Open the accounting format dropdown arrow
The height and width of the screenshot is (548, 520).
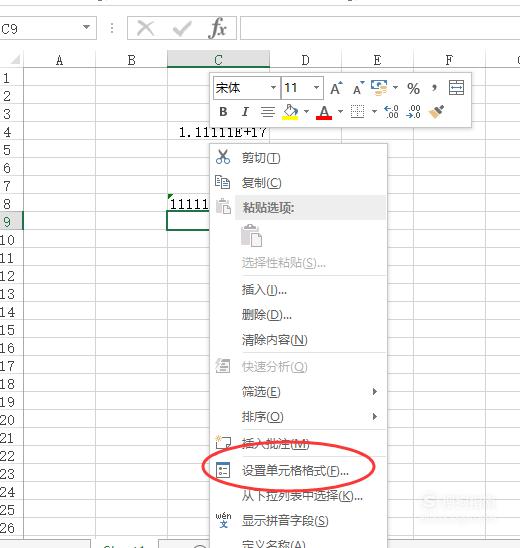coord(395,87)
